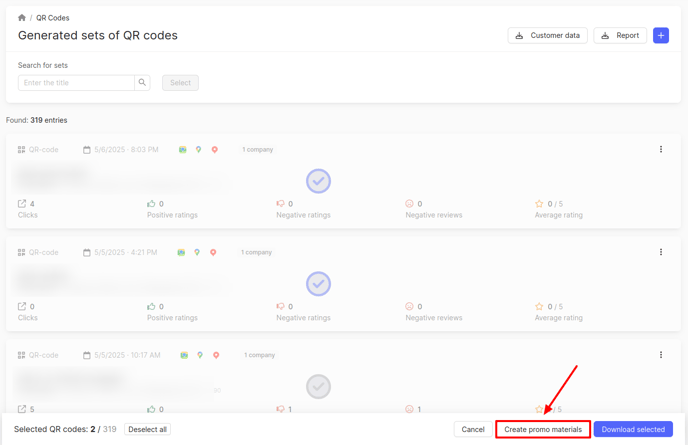The width and height of the screenshot is (688, 445).
Task: Check the 5/5/2025 10:17 AM QR set
Action: (318, 386)
